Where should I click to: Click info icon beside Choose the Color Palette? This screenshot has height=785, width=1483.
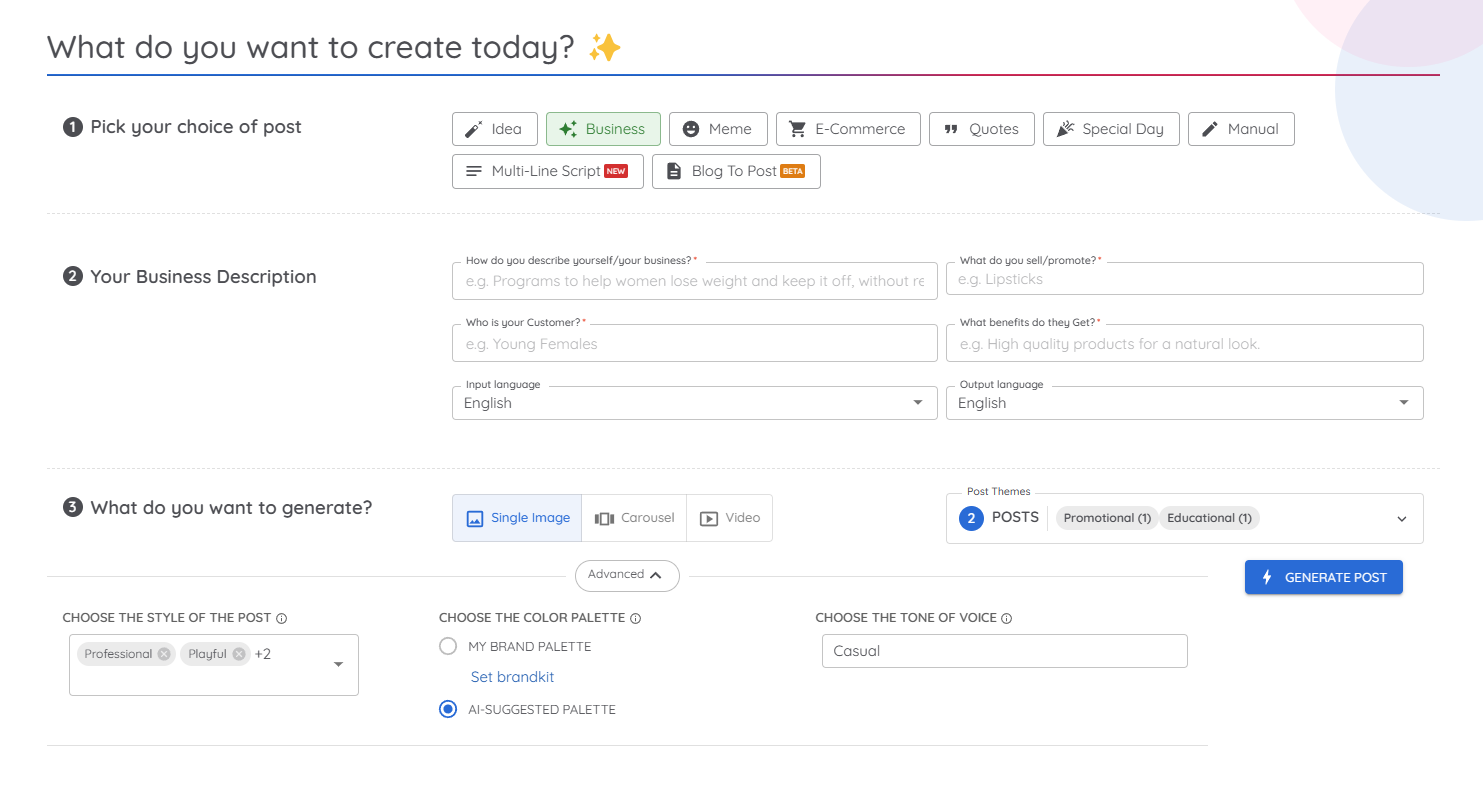tap(636, 618)
